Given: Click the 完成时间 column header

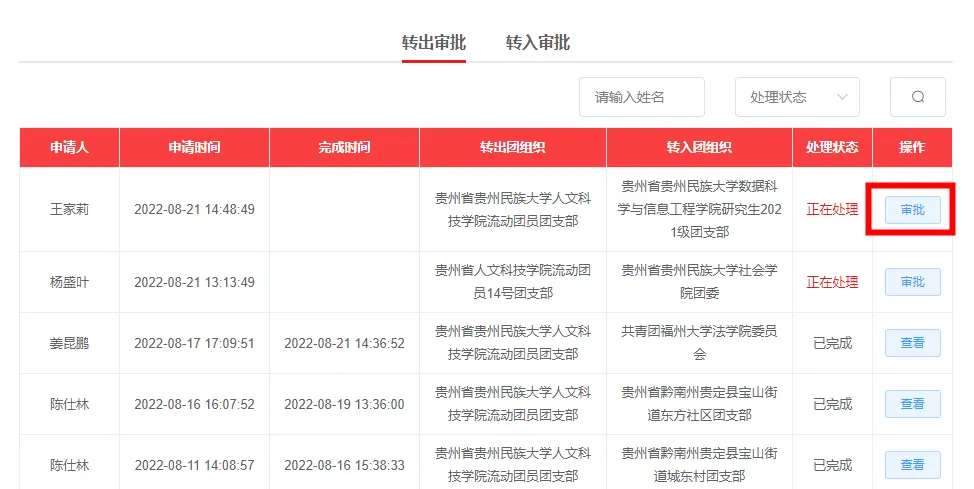Looking at the screenshot, I should [x=344, y=147].
